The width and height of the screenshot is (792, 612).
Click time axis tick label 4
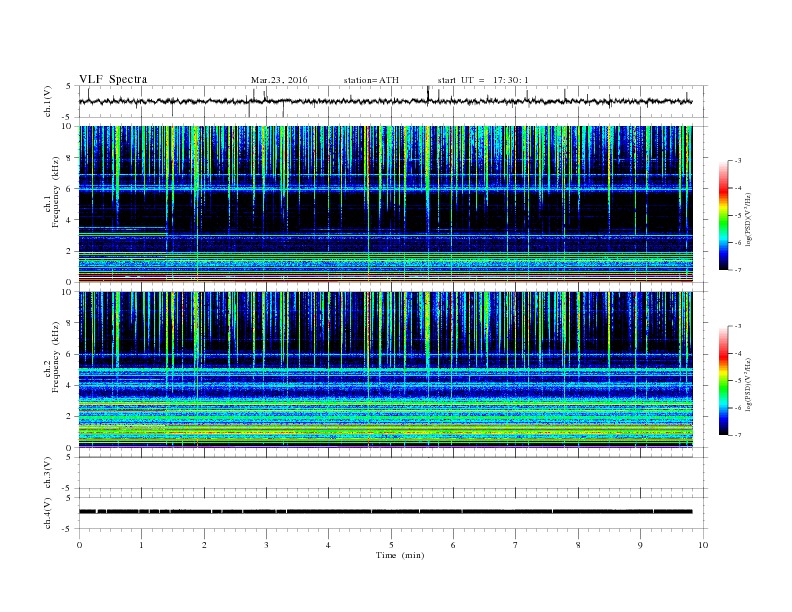coord(328,545)
